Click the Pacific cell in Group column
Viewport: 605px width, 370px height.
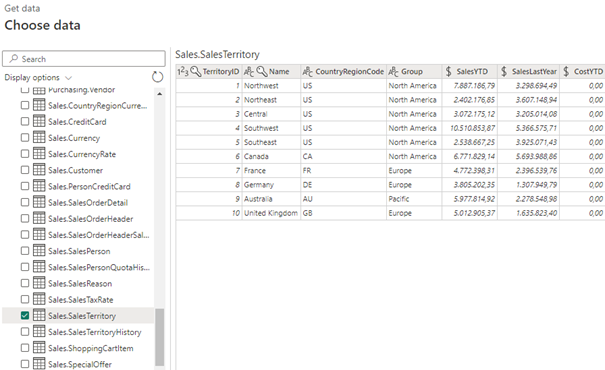[414, 199]
